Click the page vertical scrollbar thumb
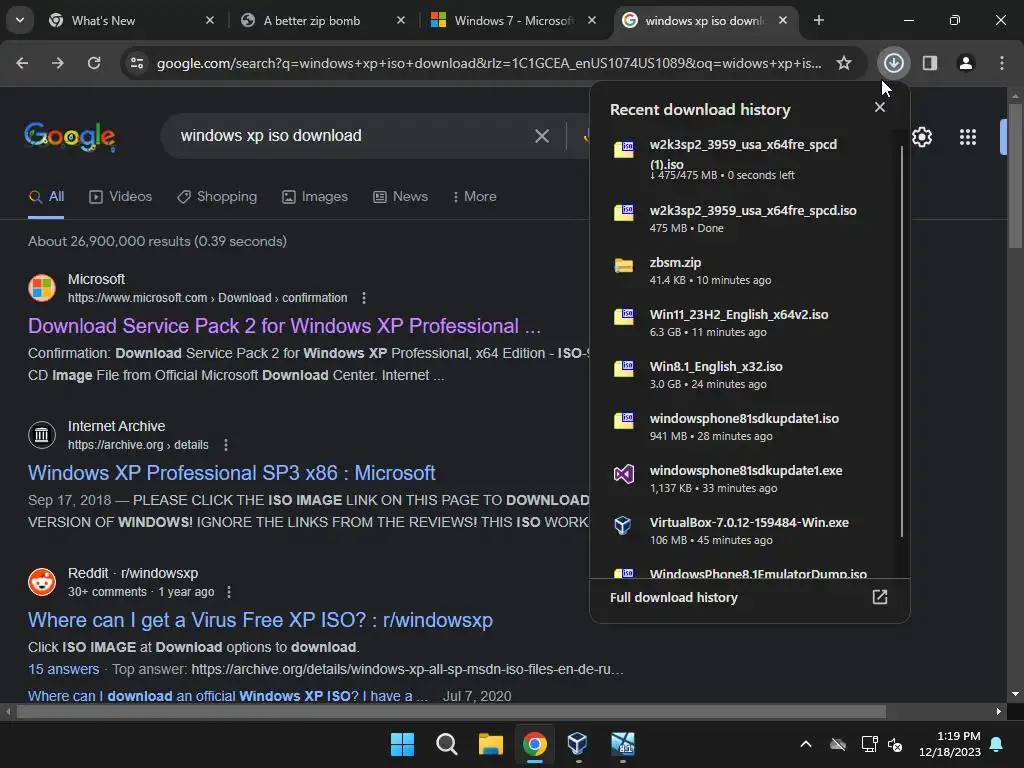1024x768 pixels. (x=1015, y=175)
